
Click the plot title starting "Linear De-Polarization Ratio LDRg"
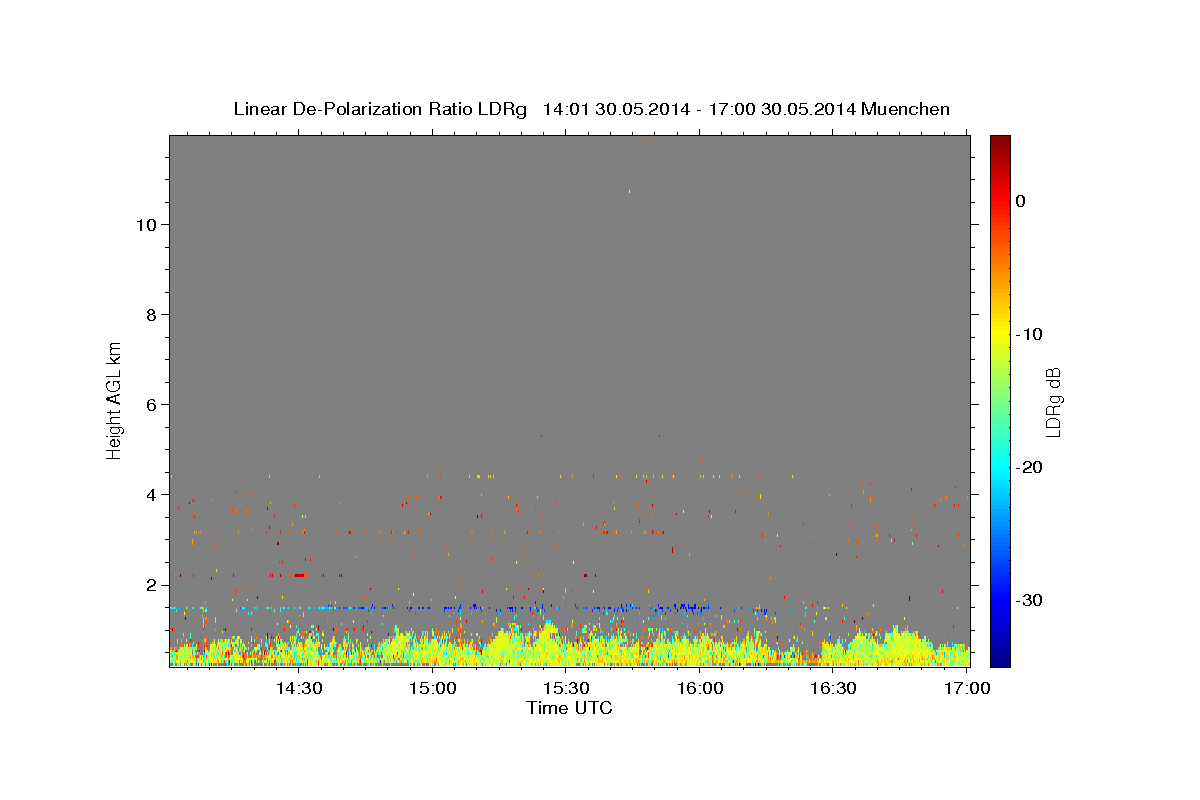tap(591, 109)
